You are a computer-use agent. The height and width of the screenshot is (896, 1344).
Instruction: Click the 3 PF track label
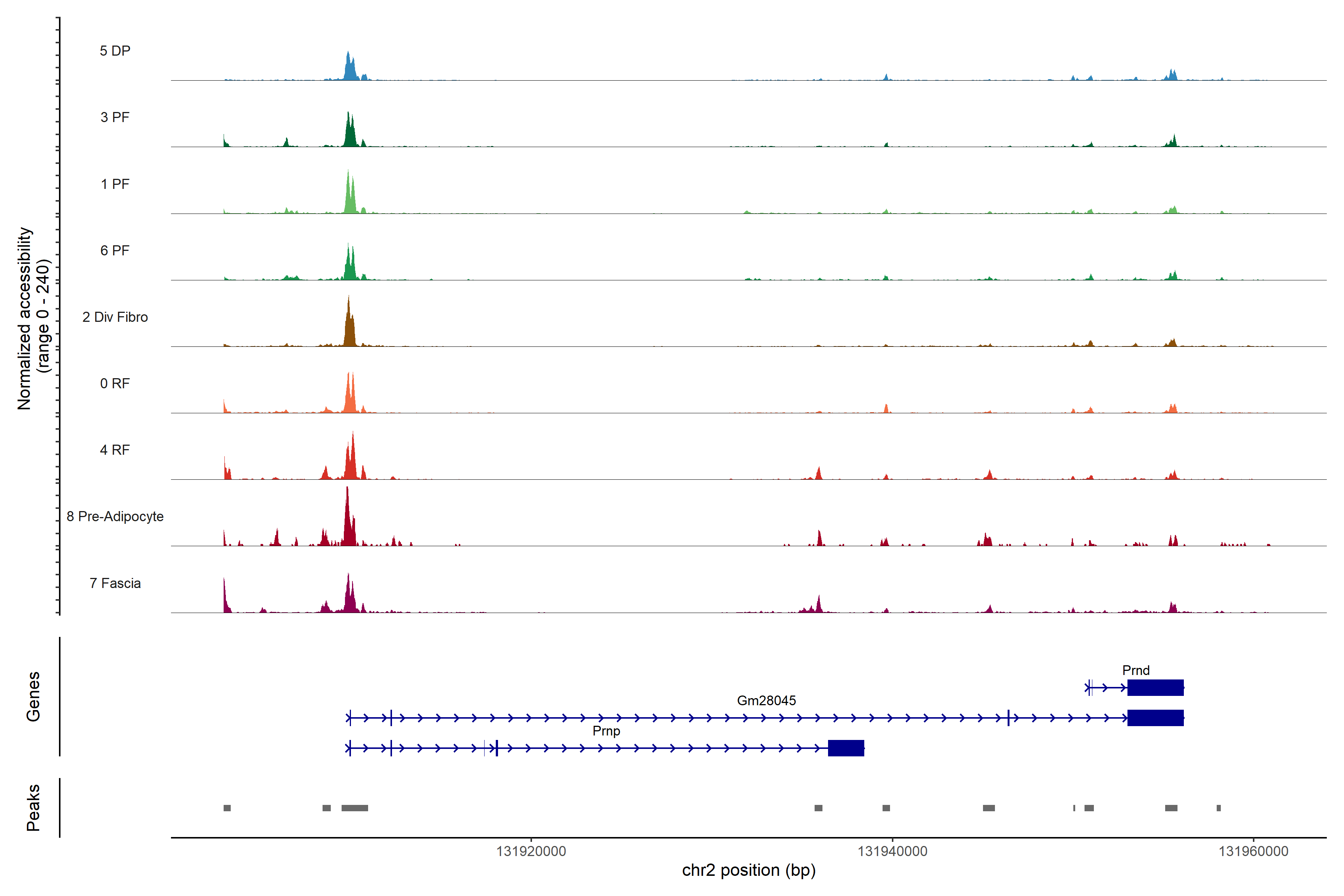(x=115, y=117)
